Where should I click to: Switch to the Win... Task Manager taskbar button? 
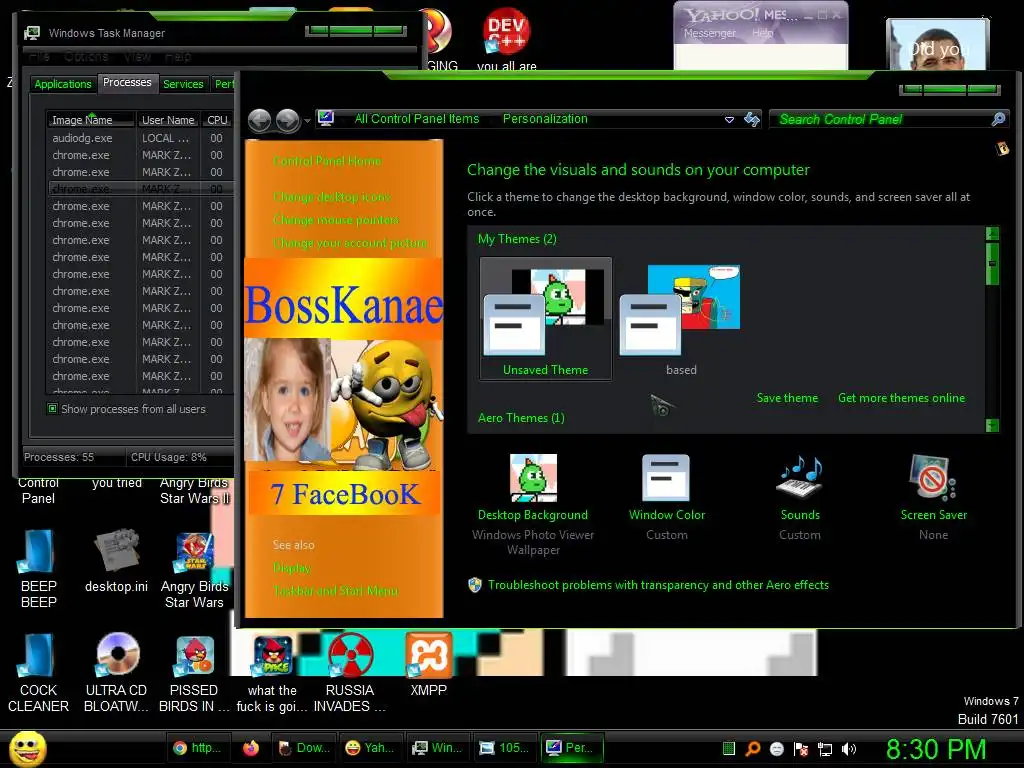(x=438, y=748)
